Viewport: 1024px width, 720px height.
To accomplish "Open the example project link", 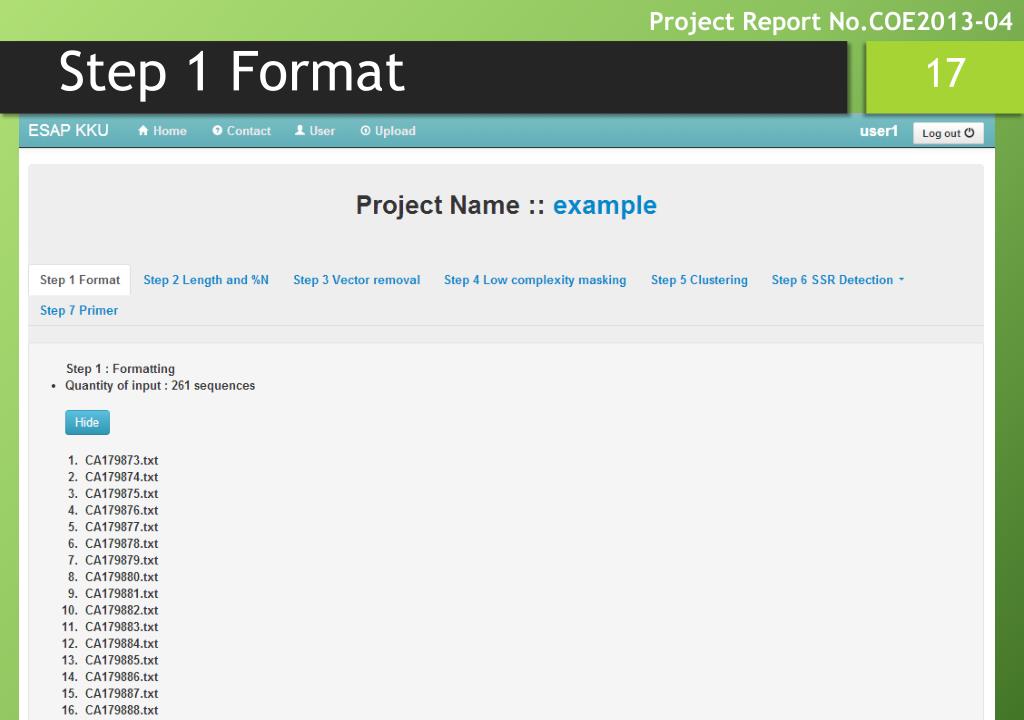I will pos(605,205).
